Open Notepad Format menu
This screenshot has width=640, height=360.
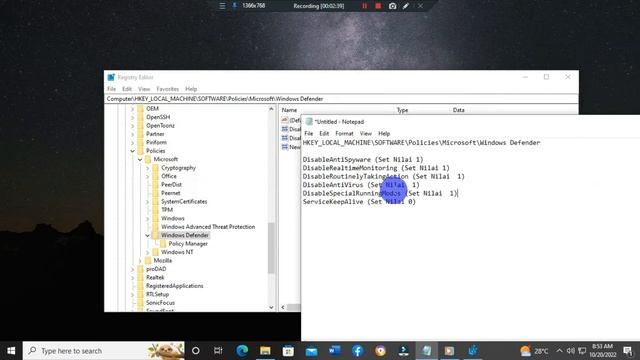click(x=344, y=133)
